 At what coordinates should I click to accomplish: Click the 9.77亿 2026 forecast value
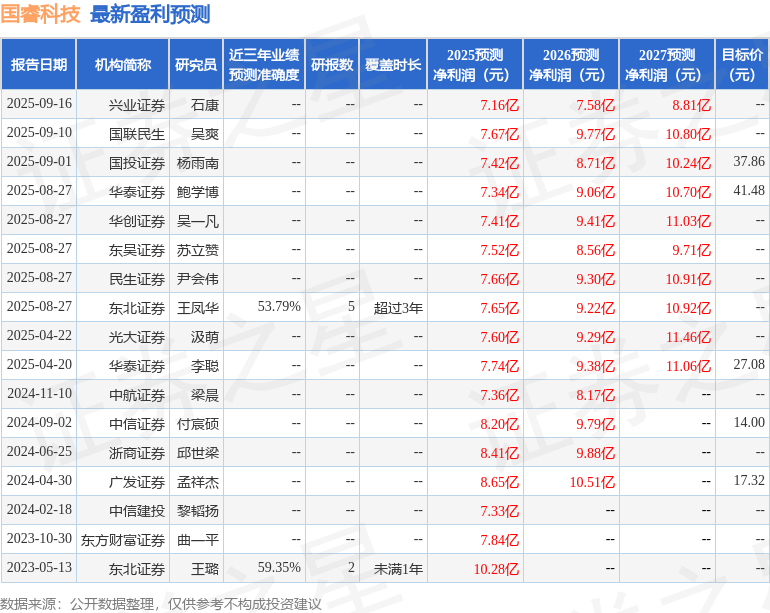(x=595, y=134)
